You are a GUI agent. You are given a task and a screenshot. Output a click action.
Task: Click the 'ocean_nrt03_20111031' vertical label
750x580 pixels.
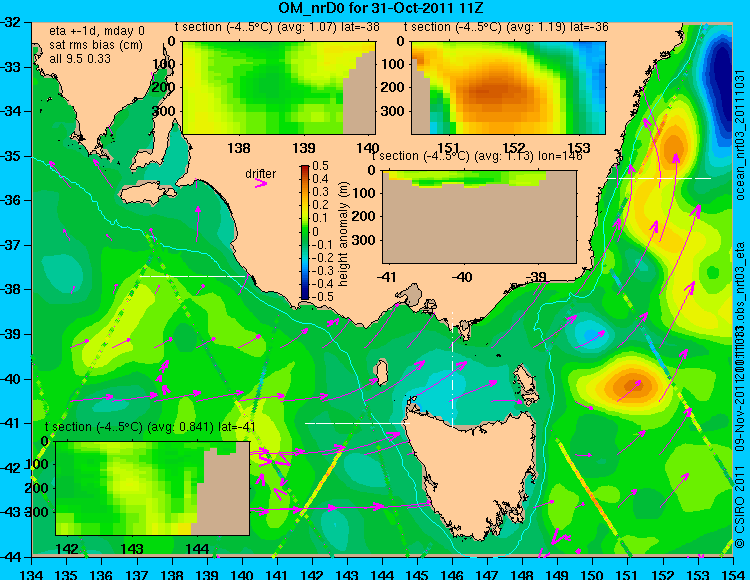click(x=740, y=136)
